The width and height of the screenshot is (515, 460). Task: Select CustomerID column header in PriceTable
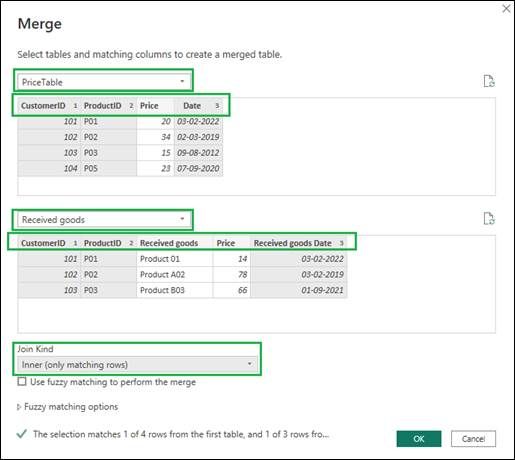click(49, 106)
